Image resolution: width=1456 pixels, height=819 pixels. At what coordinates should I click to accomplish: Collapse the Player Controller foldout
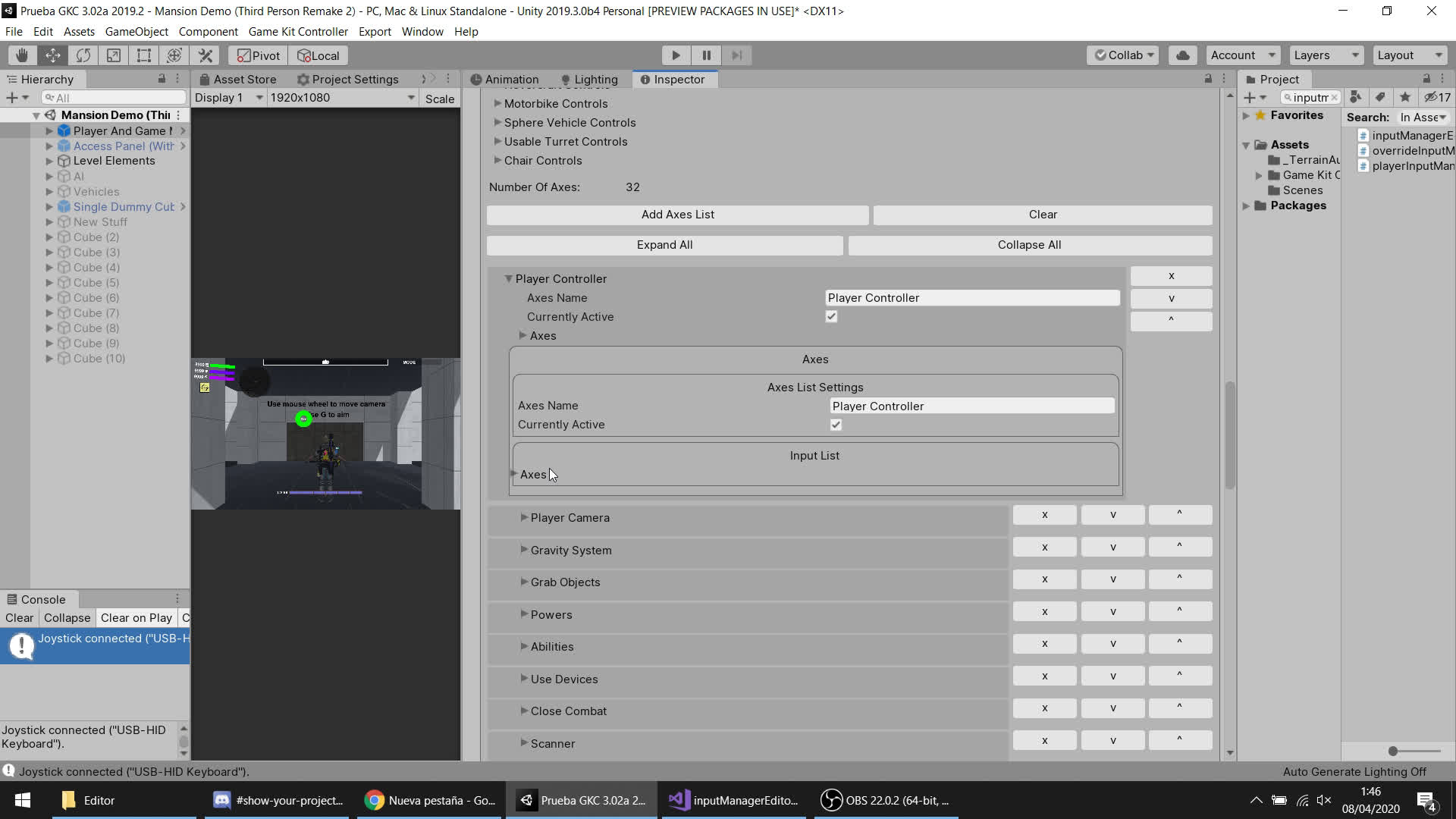click(x=509, y=279)
